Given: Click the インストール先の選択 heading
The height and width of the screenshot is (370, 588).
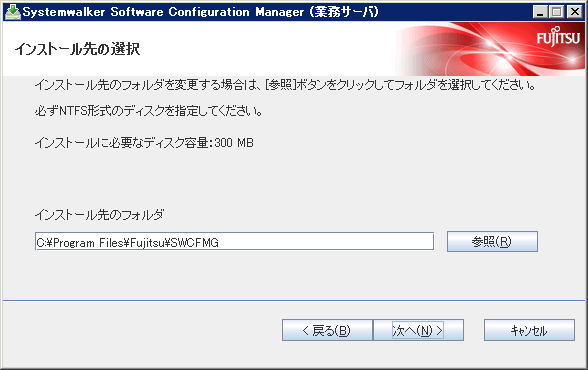Looking at the screenshot, I should tap(77, 49).
